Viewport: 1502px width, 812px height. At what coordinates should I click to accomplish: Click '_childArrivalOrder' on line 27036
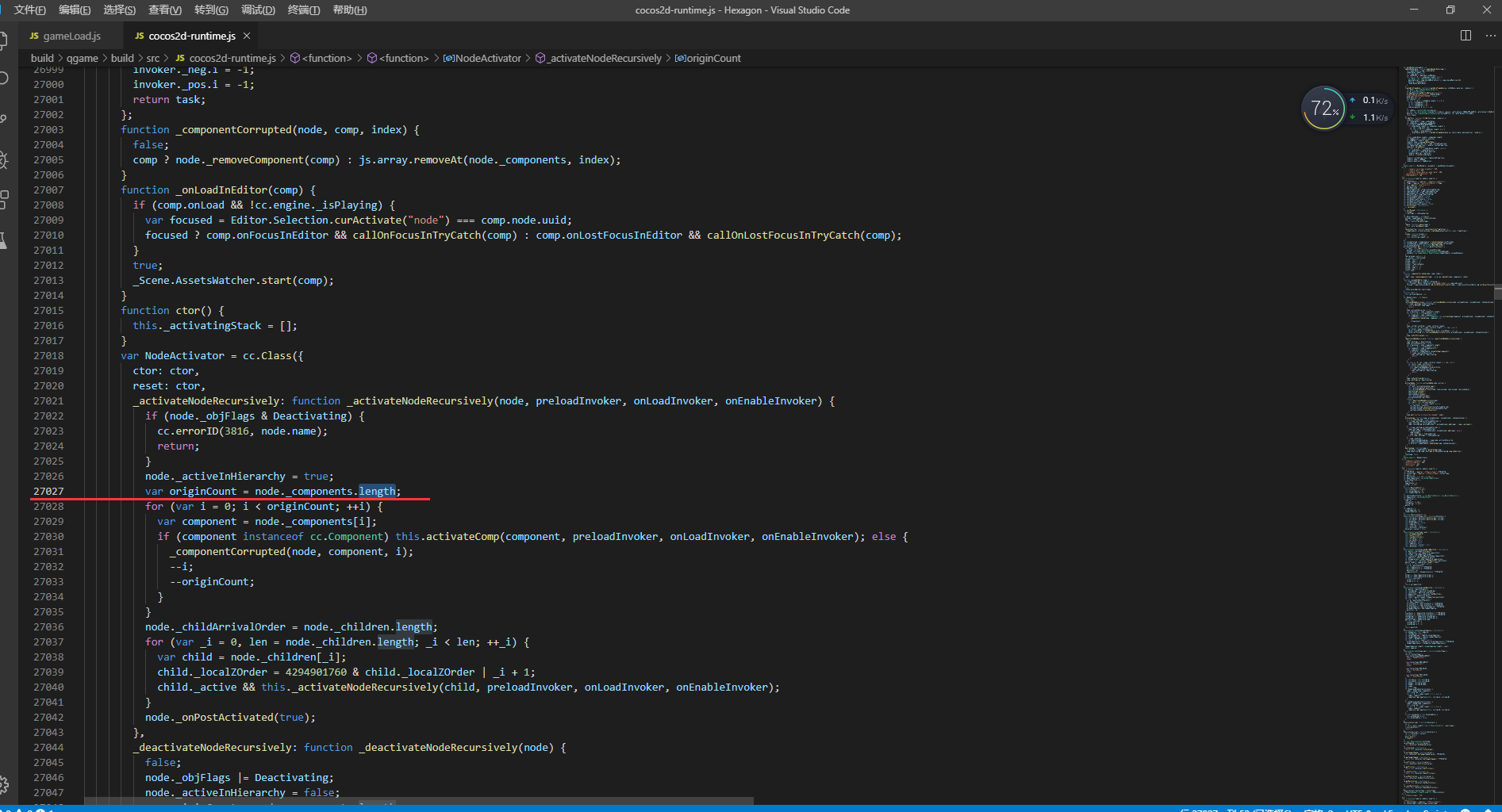tap(230, 627)
